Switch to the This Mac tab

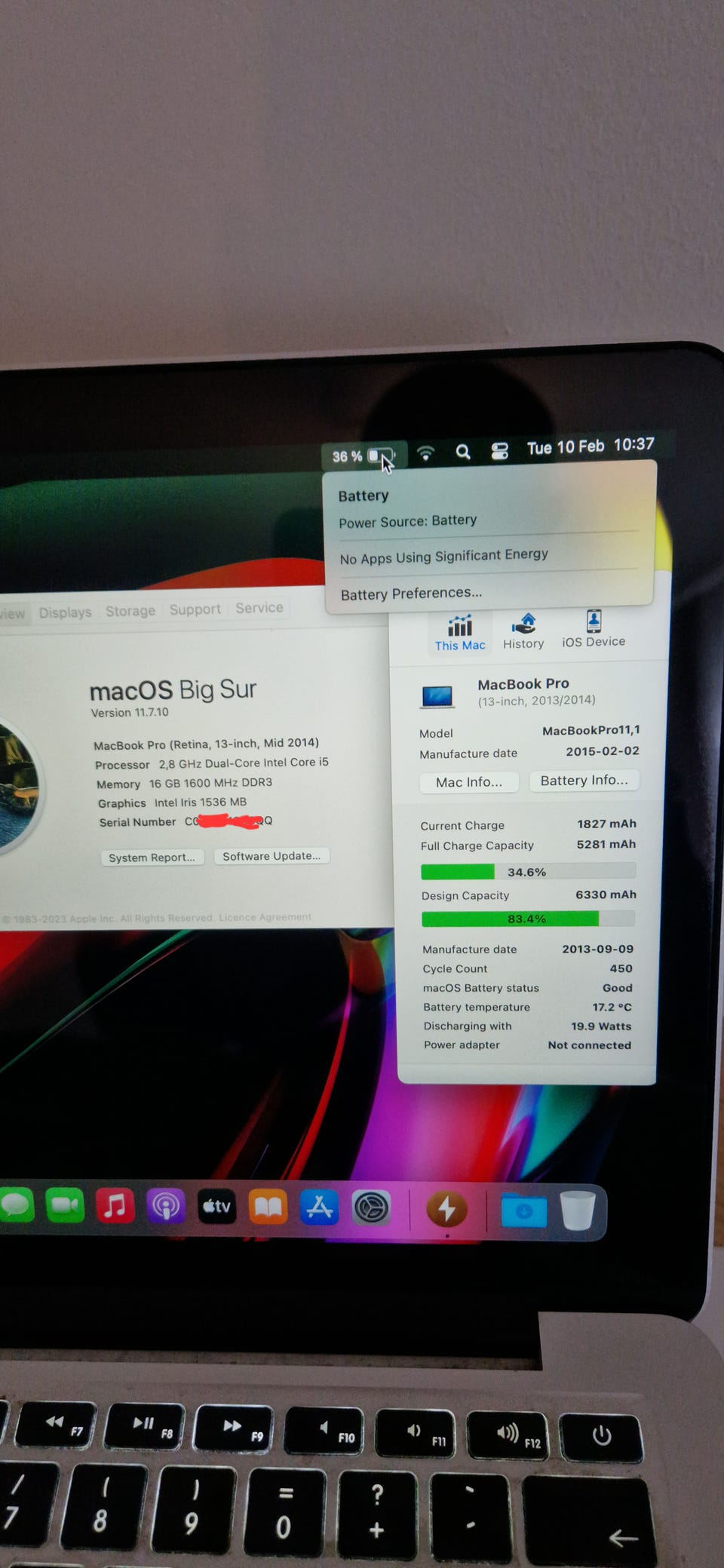(460, 633)
